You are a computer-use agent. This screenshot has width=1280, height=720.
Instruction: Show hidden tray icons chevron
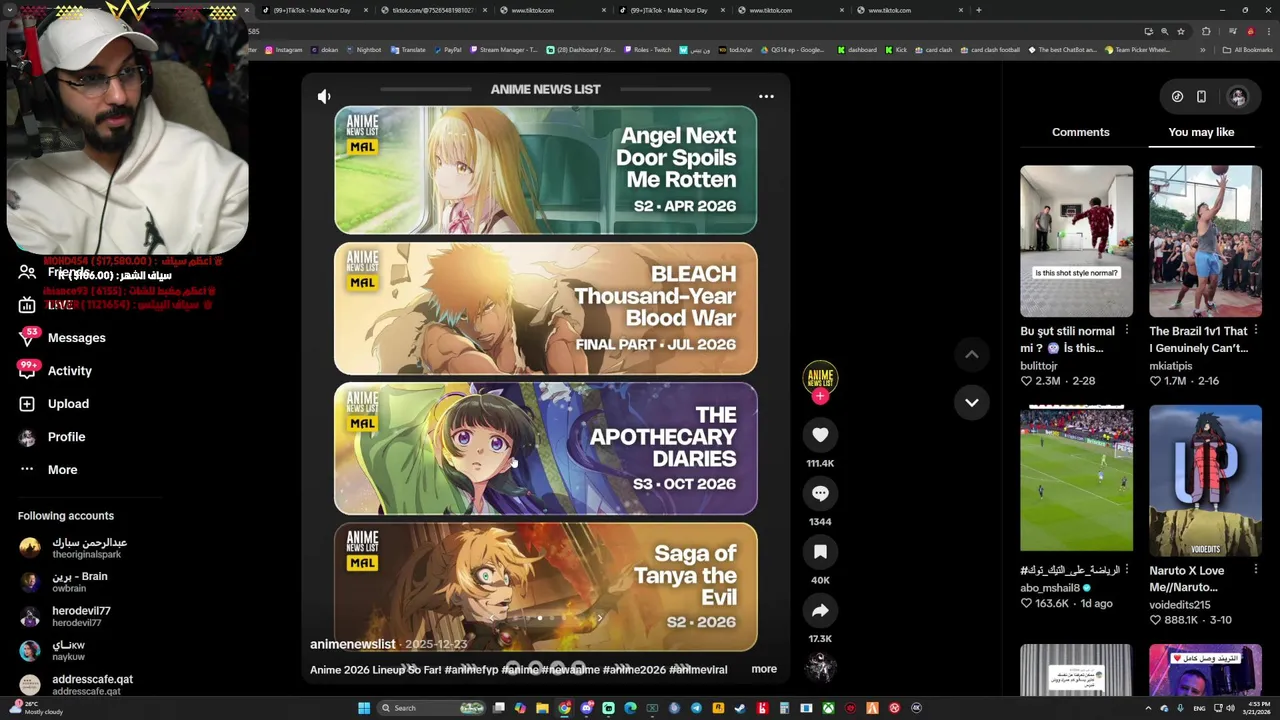[x=1148, y=708]
